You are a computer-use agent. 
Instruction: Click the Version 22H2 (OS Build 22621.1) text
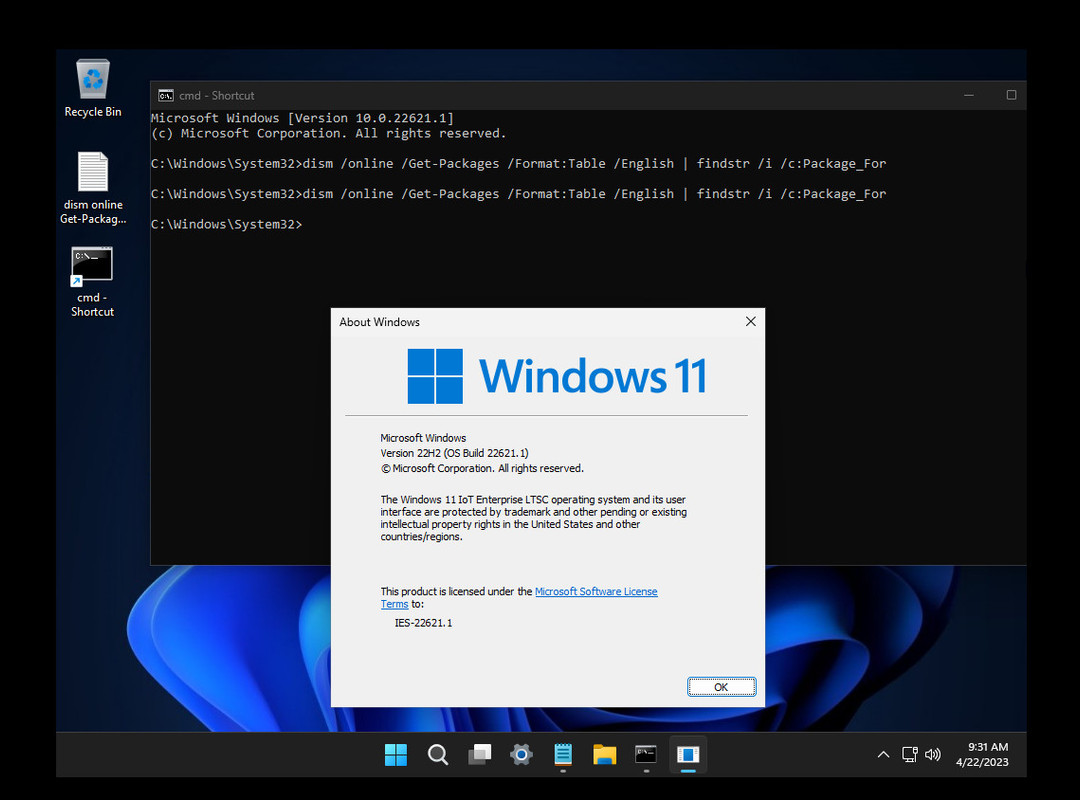pyautogui.click(x=455, y=453)
